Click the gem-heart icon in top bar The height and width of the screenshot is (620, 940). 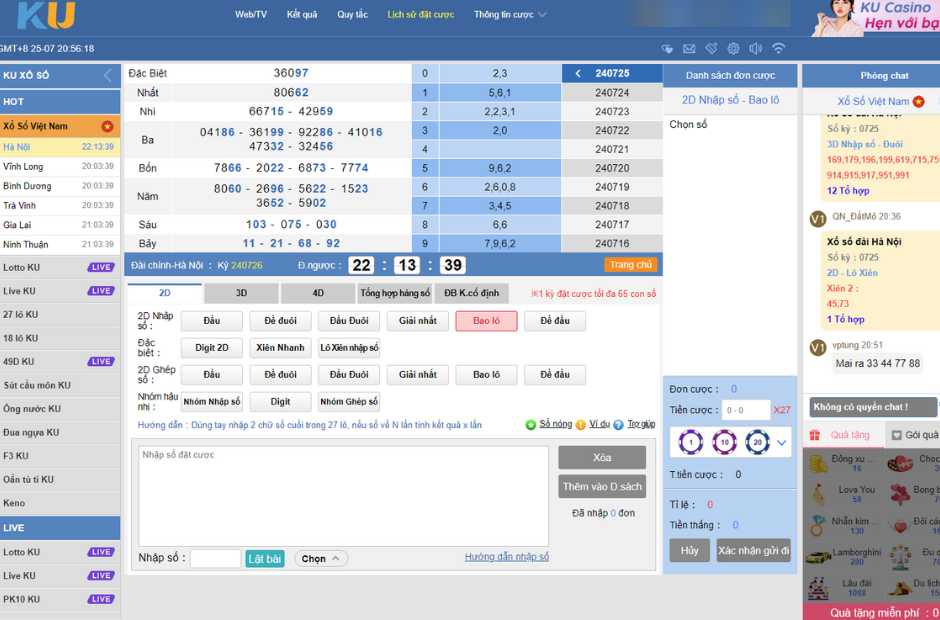coord(667,49)
